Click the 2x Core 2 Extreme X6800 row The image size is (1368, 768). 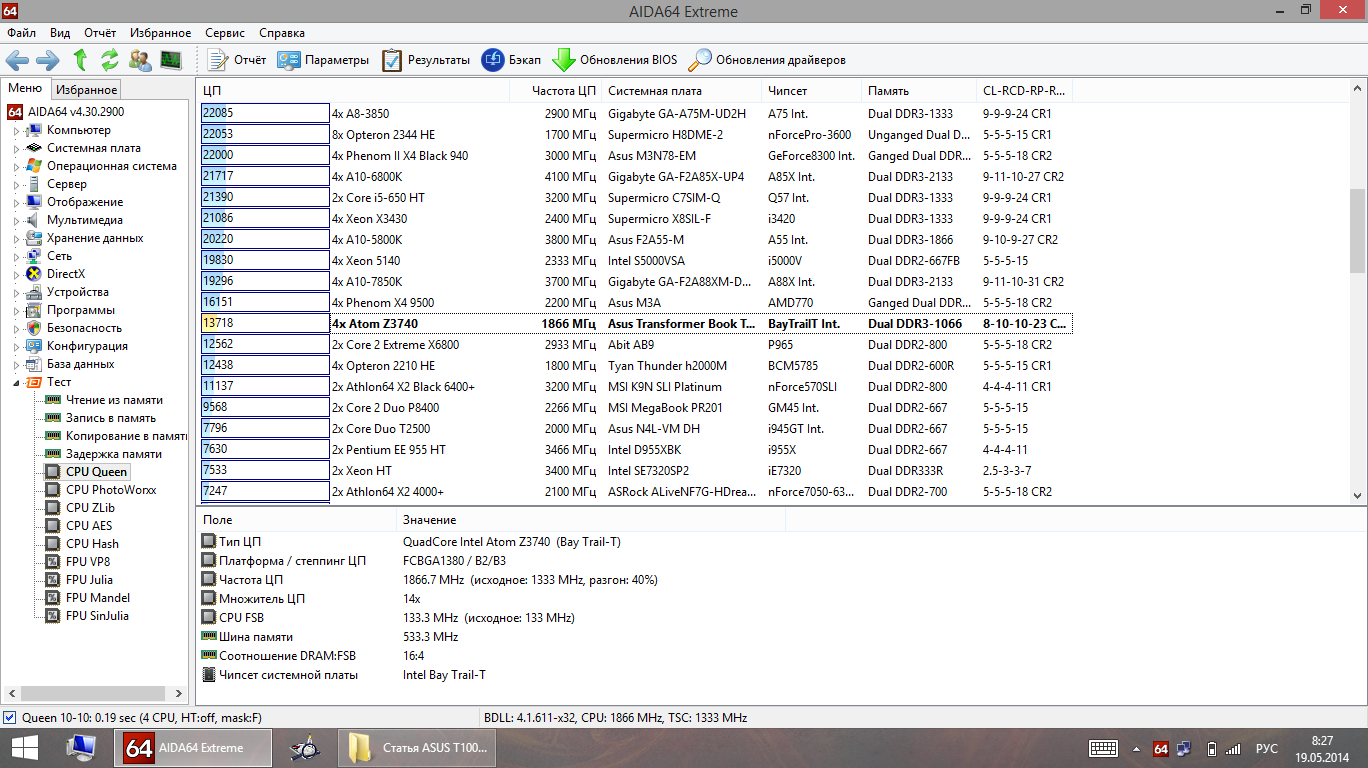[x=635, y=344]
